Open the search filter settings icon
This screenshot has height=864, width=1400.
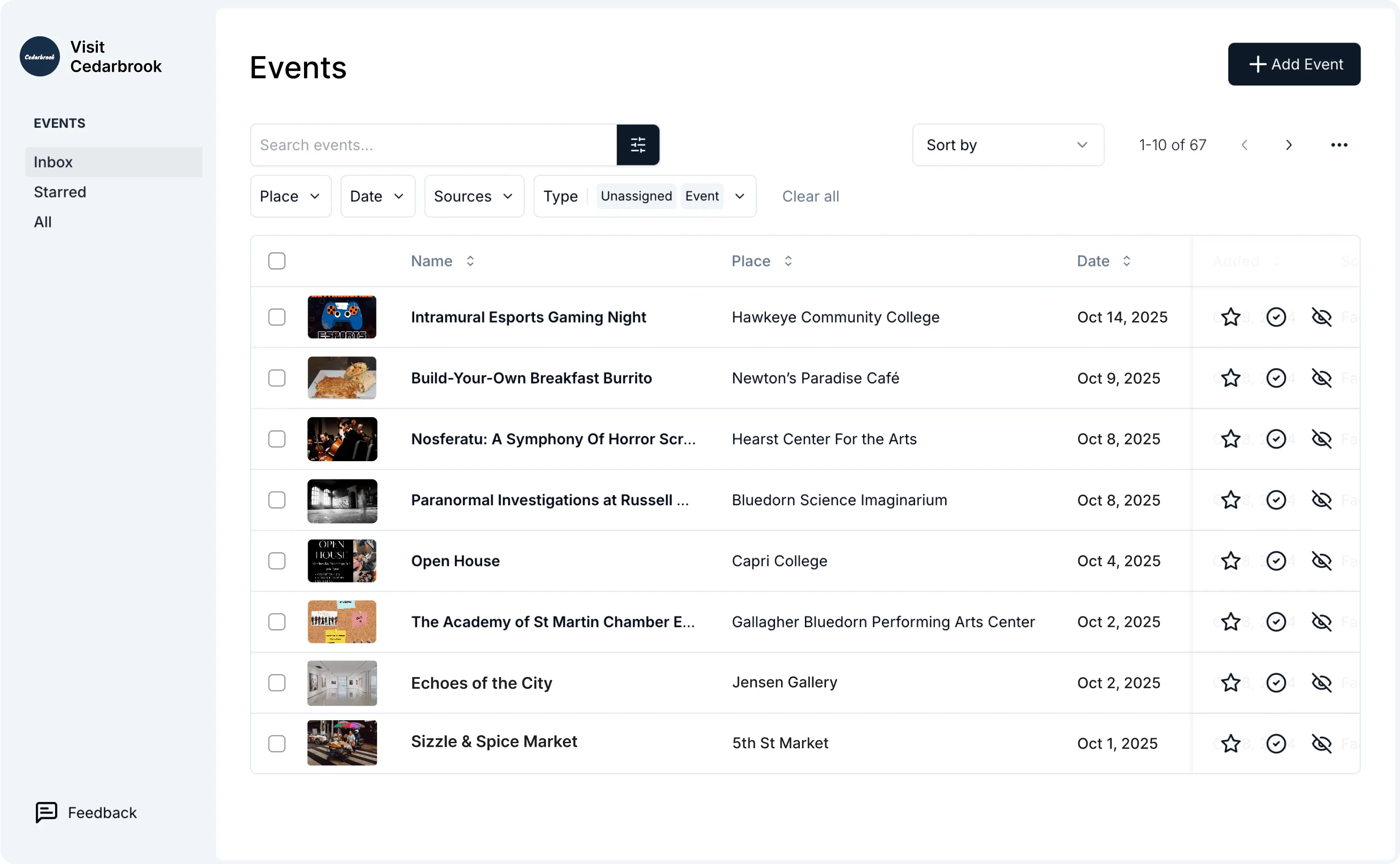click(637, 145)
